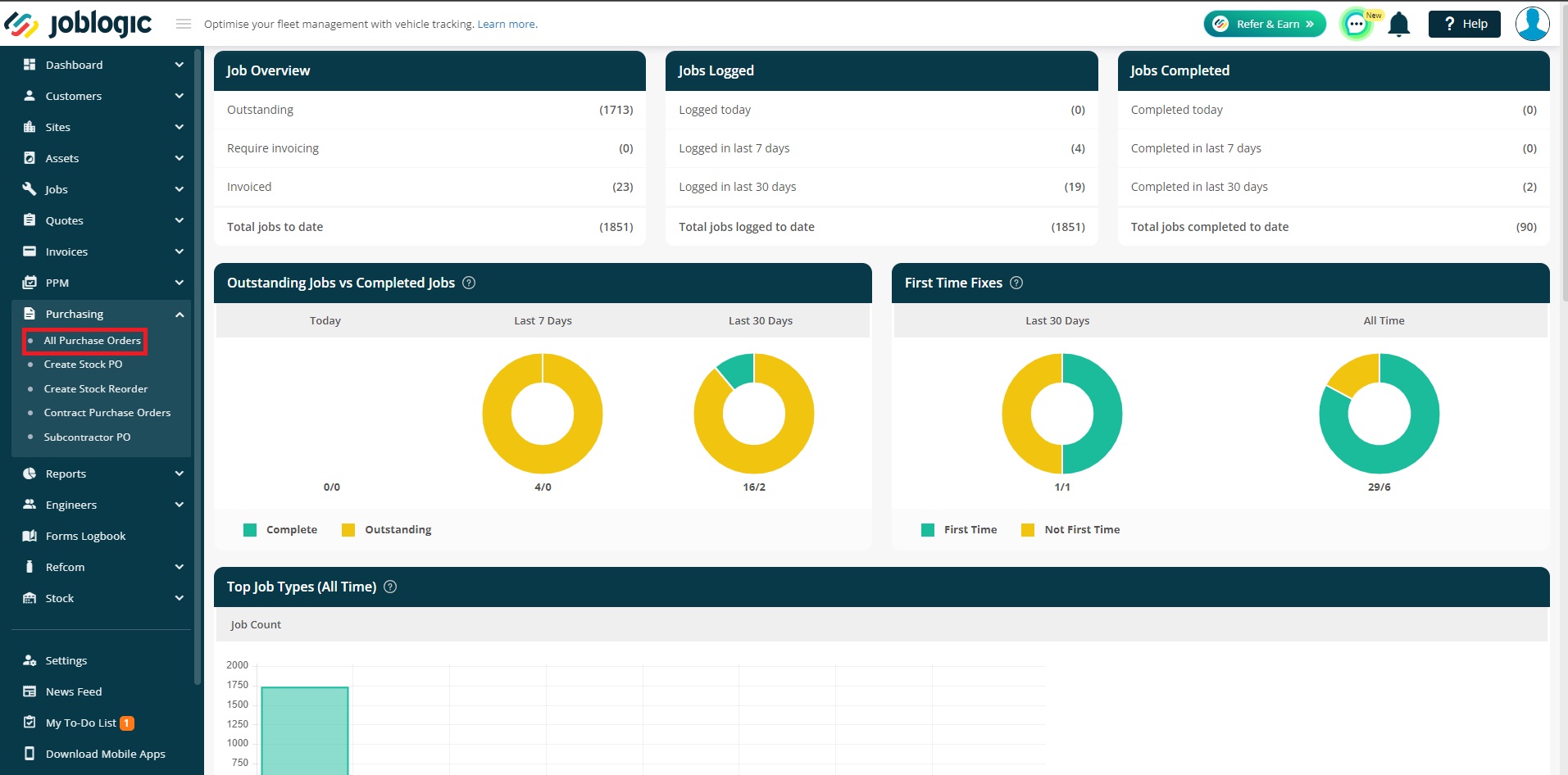1568x775 pixels.
Task: Open help tooltip for Top Job Types
Action: [x=390, y=587]
